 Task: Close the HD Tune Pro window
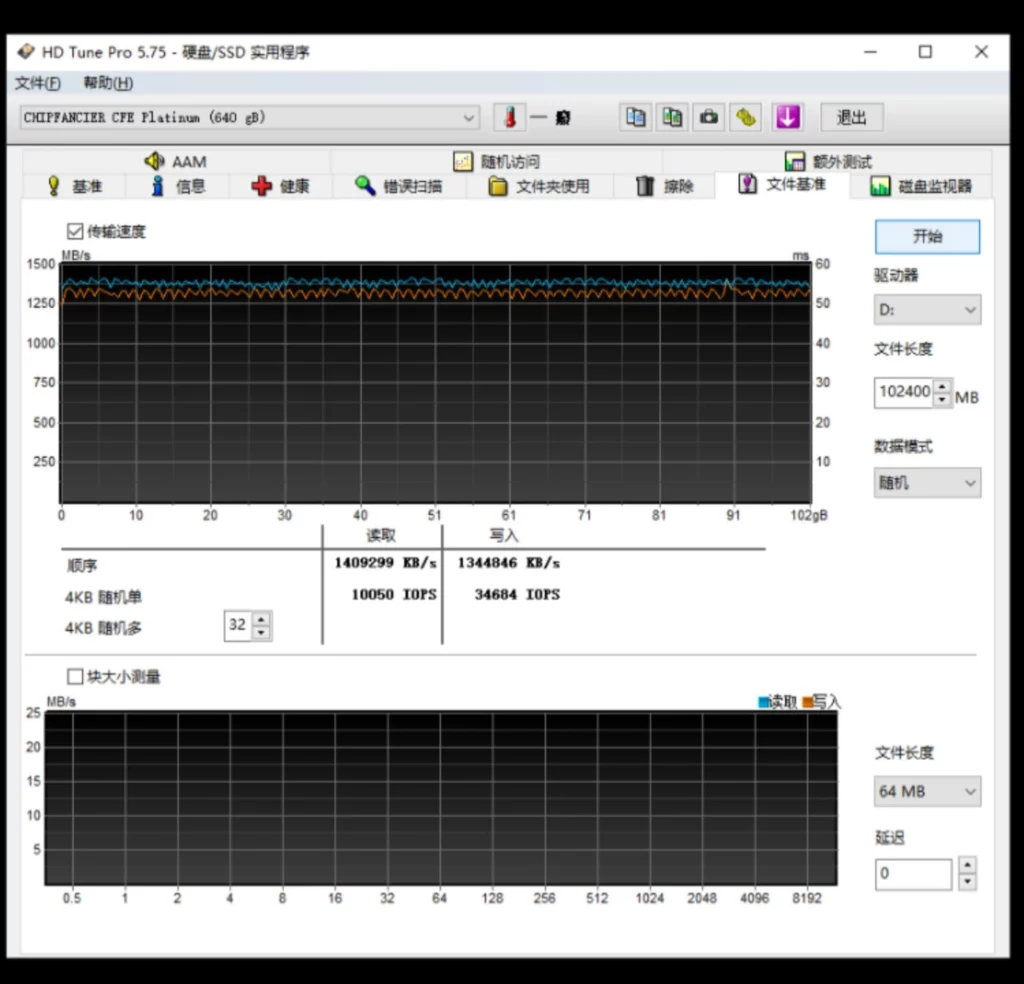(981, 52)
